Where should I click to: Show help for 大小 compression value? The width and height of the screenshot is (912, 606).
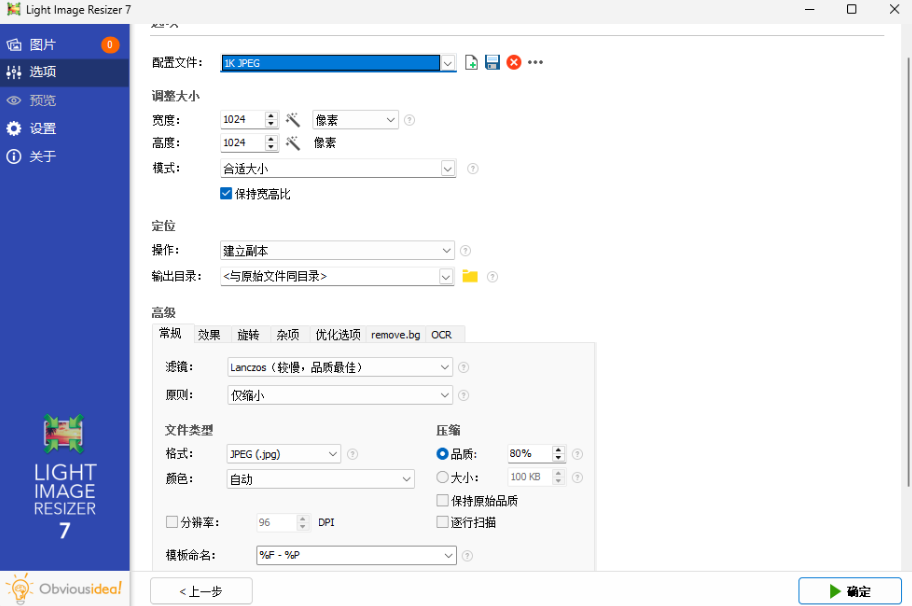(x=578, y=477)
